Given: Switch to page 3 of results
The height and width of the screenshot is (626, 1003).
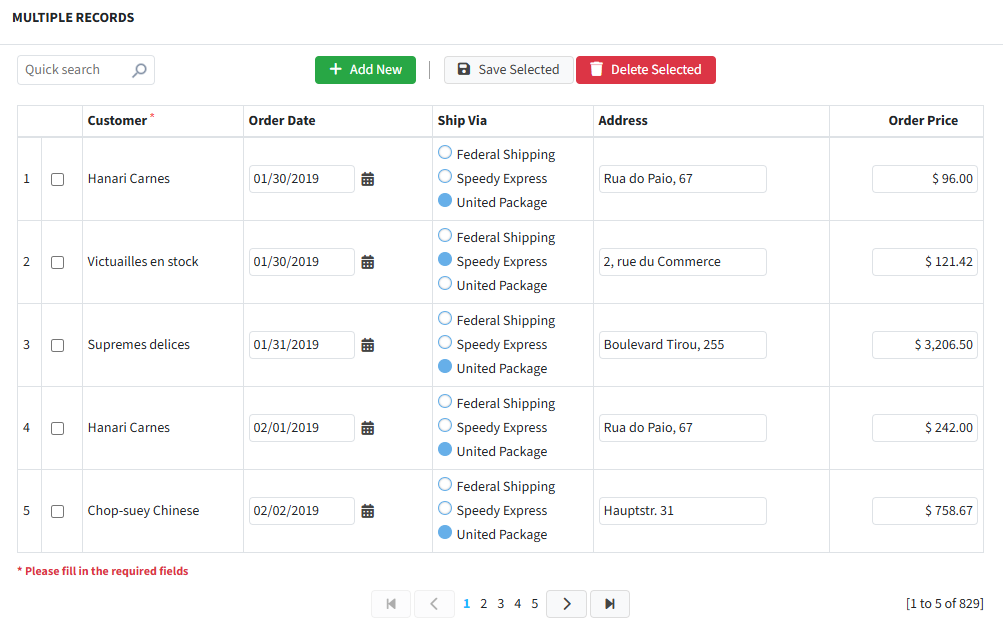Looking at the screenshot, I should [x=501, y=604].
